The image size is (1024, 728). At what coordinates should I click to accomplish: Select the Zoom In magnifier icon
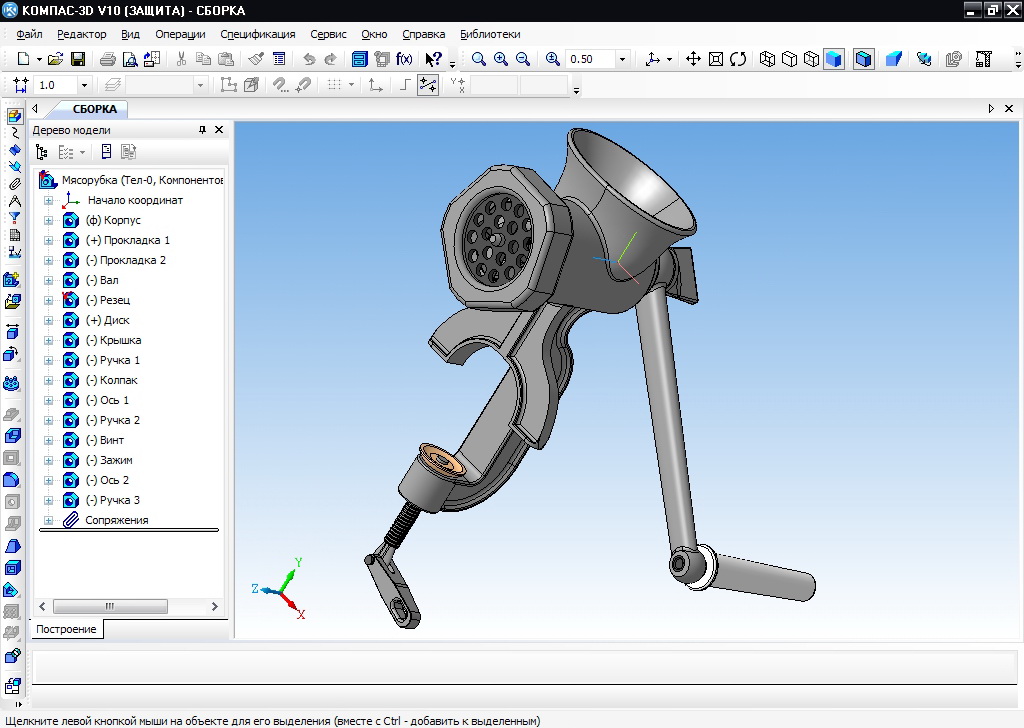[501, 59]
